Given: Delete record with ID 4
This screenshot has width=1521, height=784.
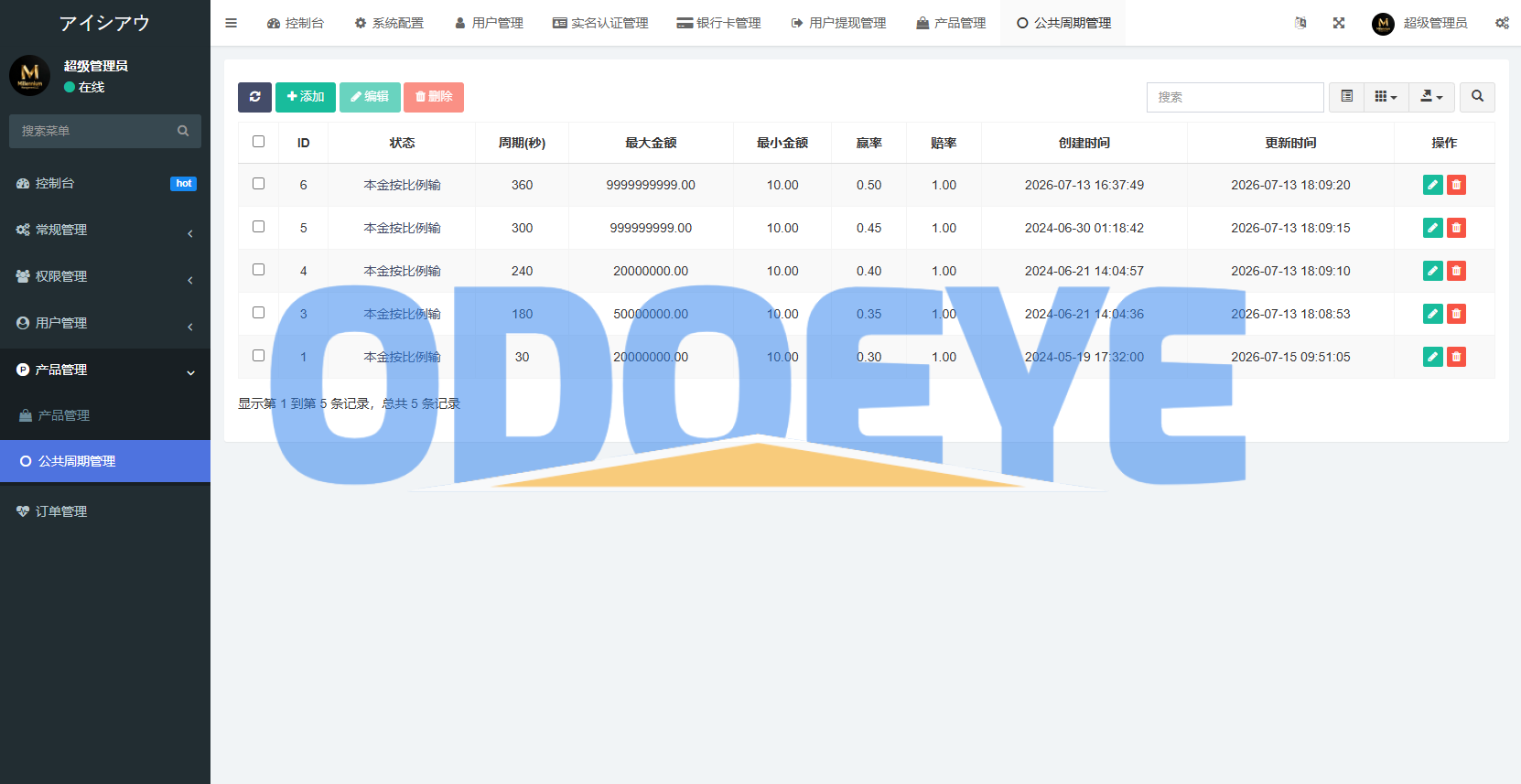Looking at the screenshot, I should click(1456, 271).
